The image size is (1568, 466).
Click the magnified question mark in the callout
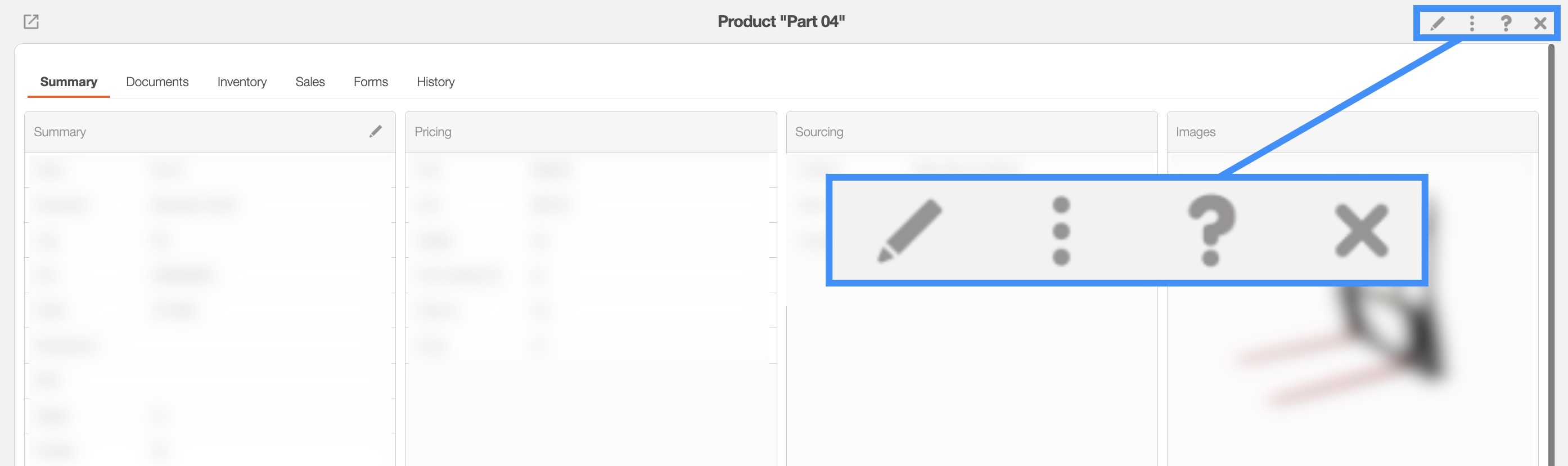click(1211, 230)
